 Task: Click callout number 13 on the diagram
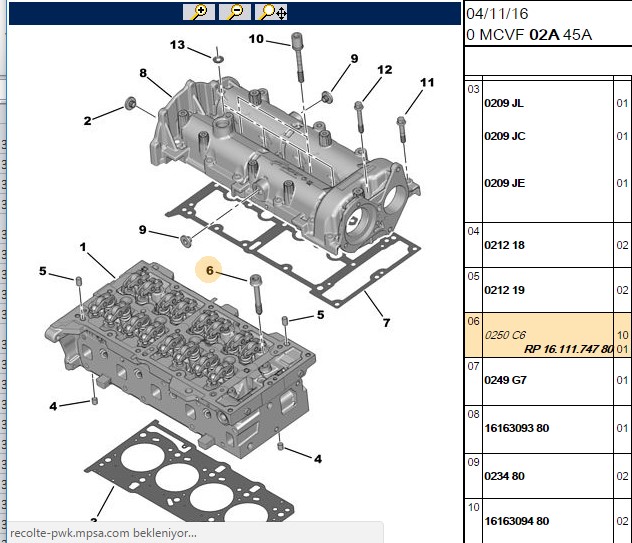[x=177, y=45]
